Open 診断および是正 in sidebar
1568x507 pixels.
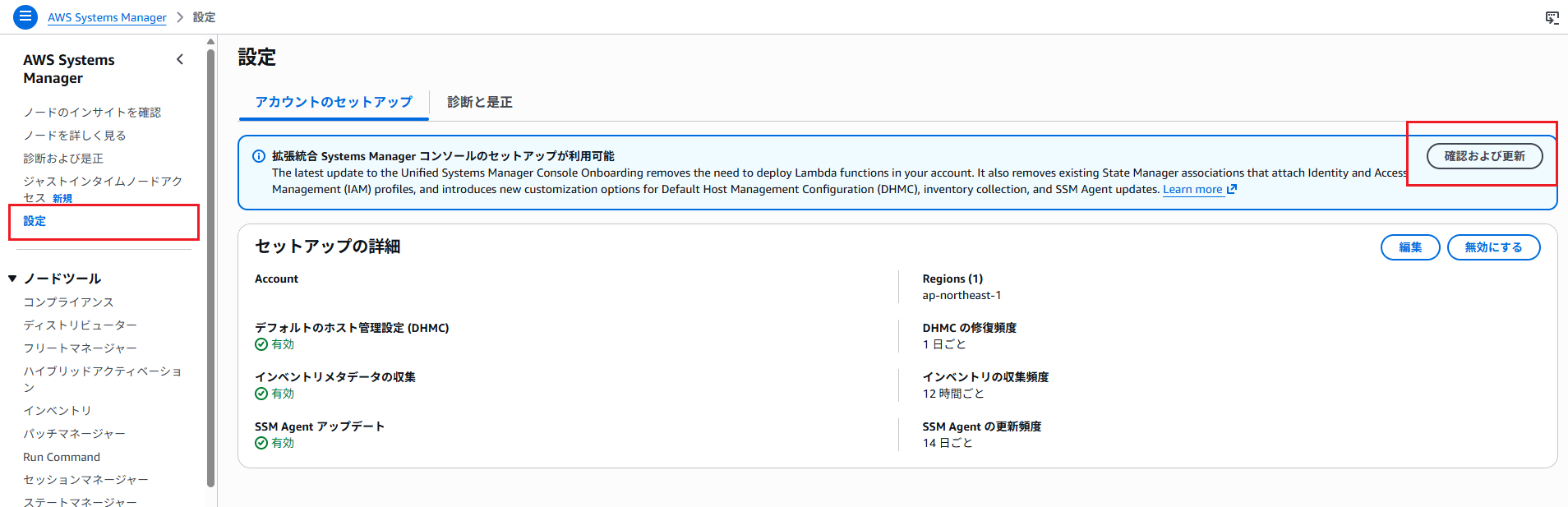coord(63,159)
